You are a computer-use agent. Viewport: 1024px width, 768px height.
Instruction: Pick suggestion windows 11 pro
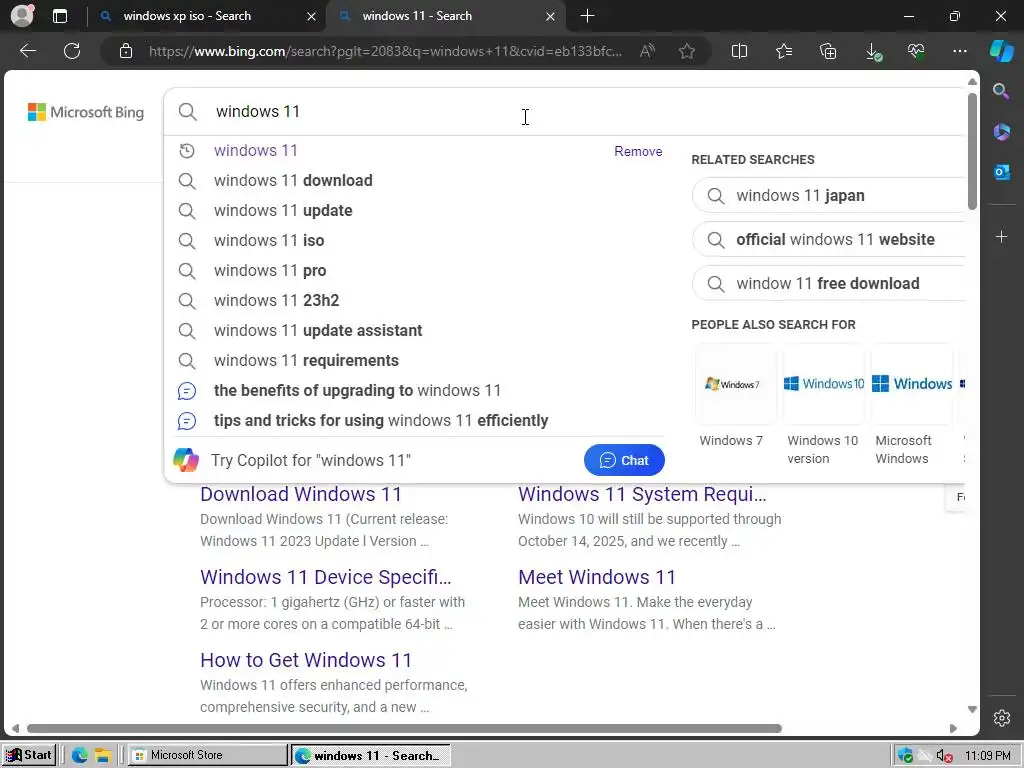[270, 270]
